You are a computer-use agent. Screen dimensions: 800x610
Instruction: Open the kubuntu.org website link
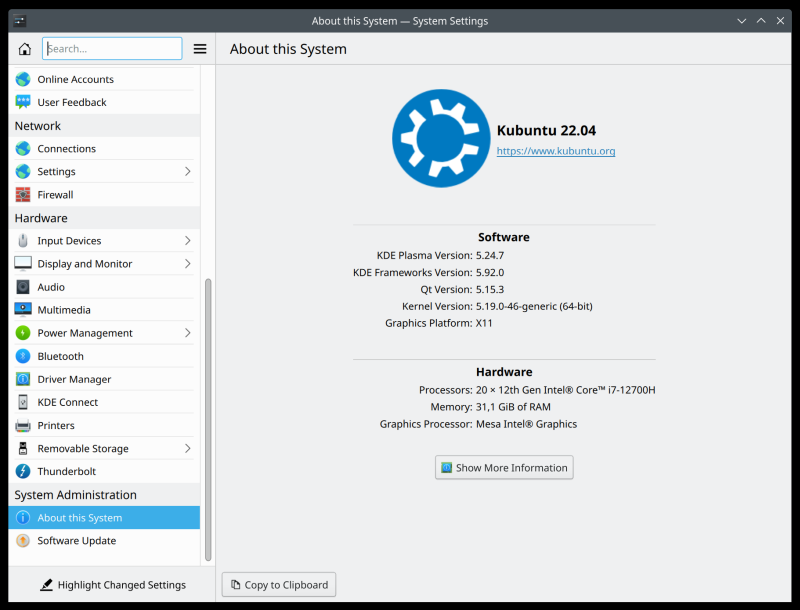point(556,151)
